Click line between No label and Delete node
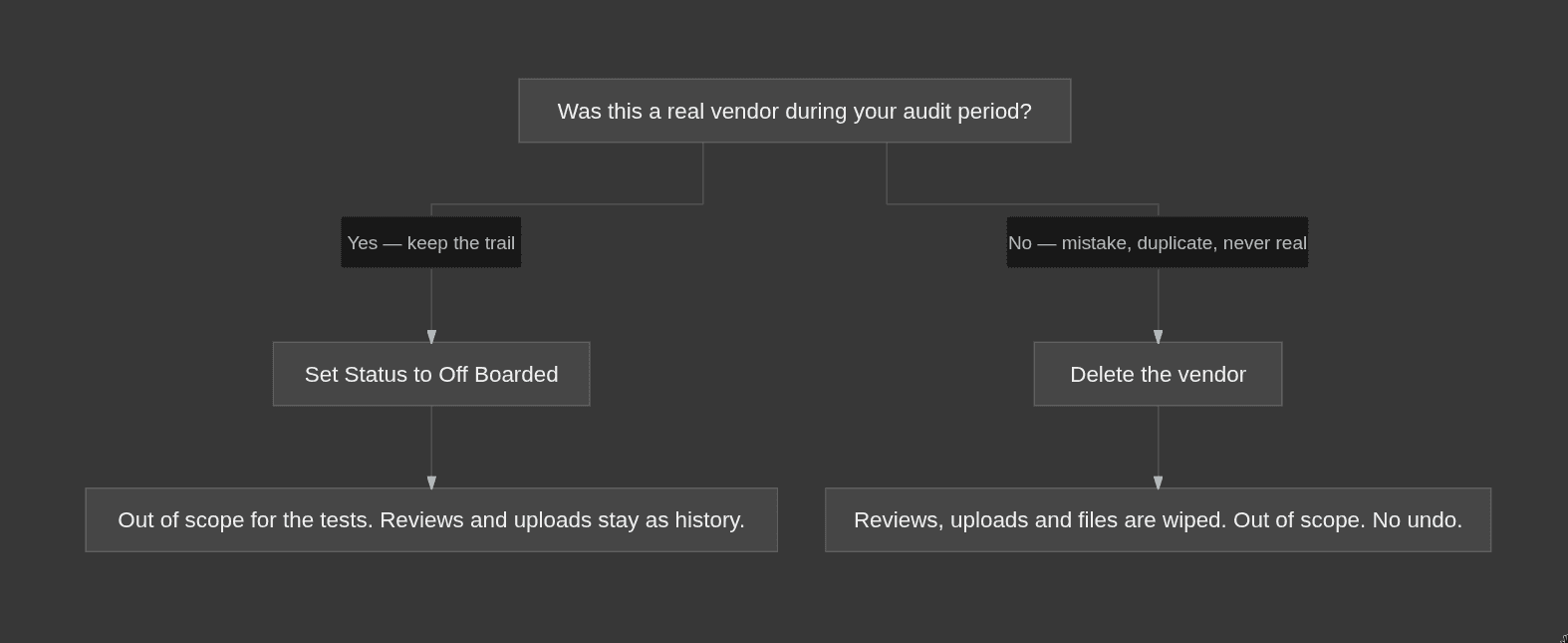 click(1158, 299)
